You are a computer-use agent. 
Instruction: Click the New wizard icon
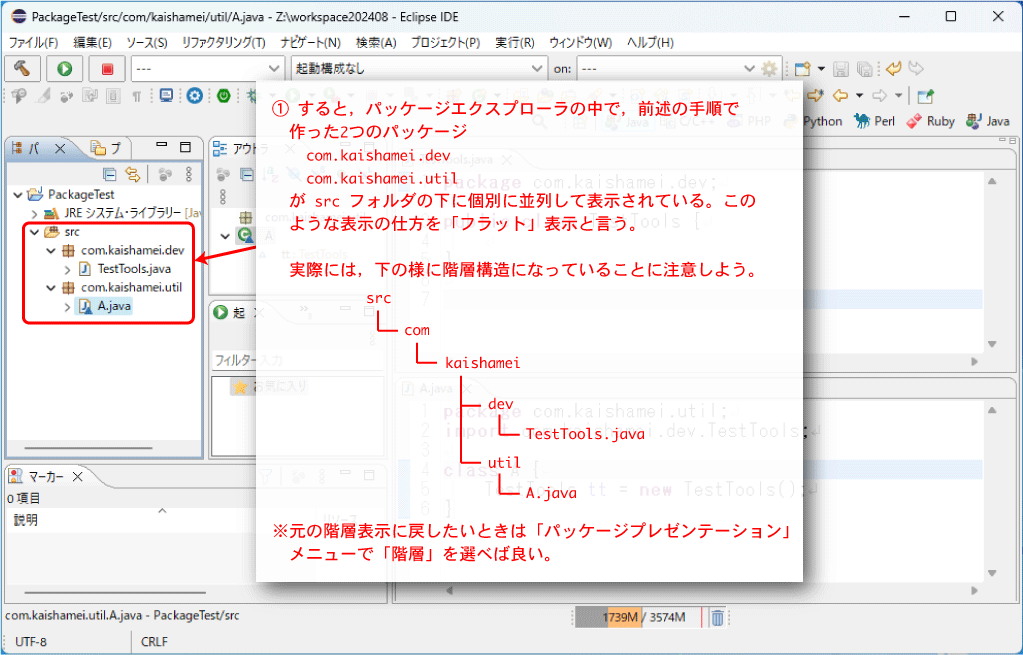coord(802,69)
